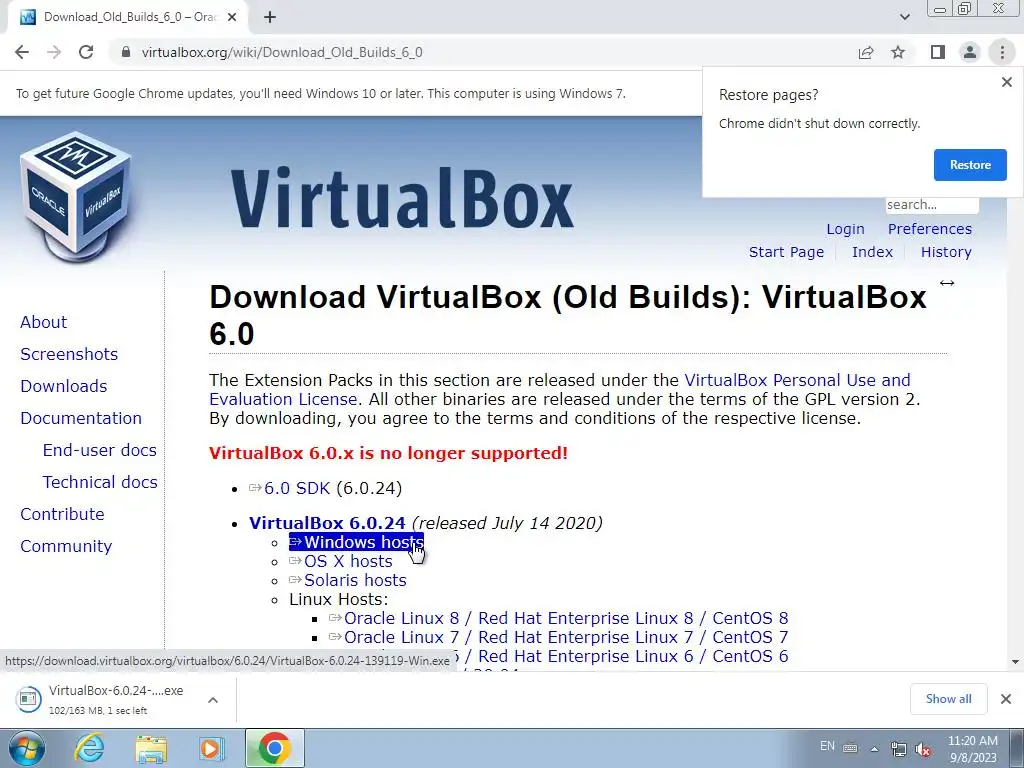
Task: Go back to the previous page
Action: click(x=22, y=52)
